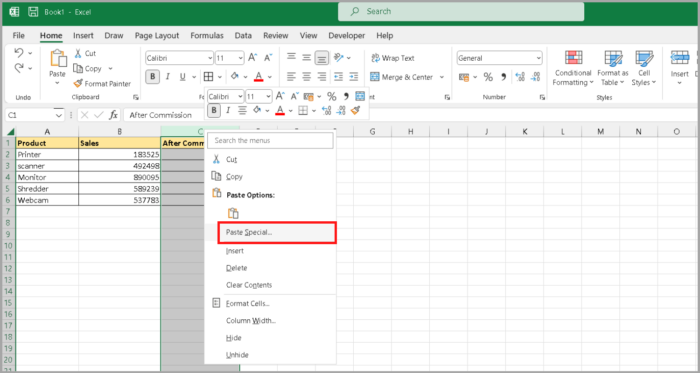Click Format Painter in the Clipboard group
The height and width of the screenshot is (373, 700).
(102, 83)
